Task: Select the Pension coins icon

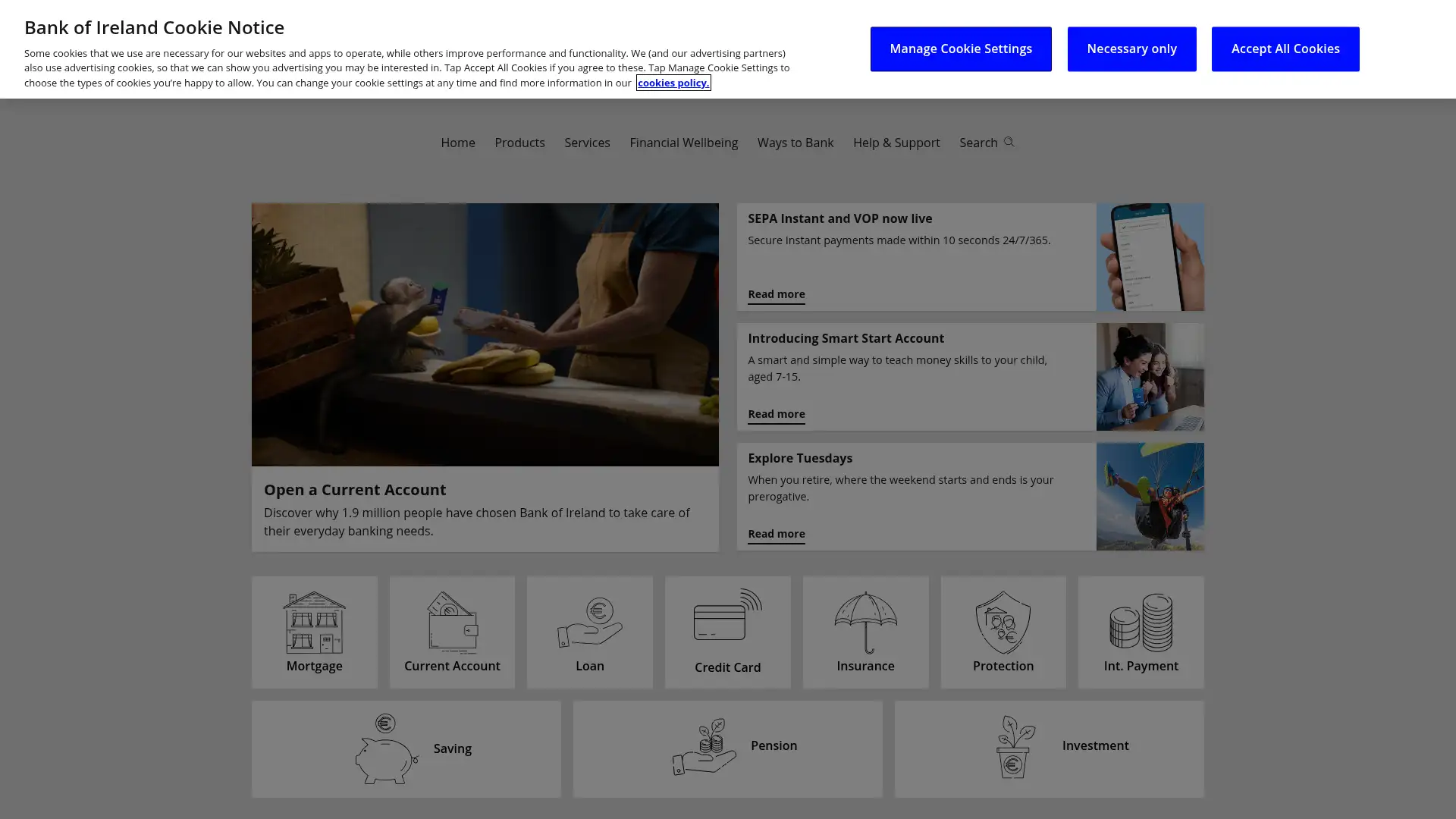Action: (x=704, y=747)
